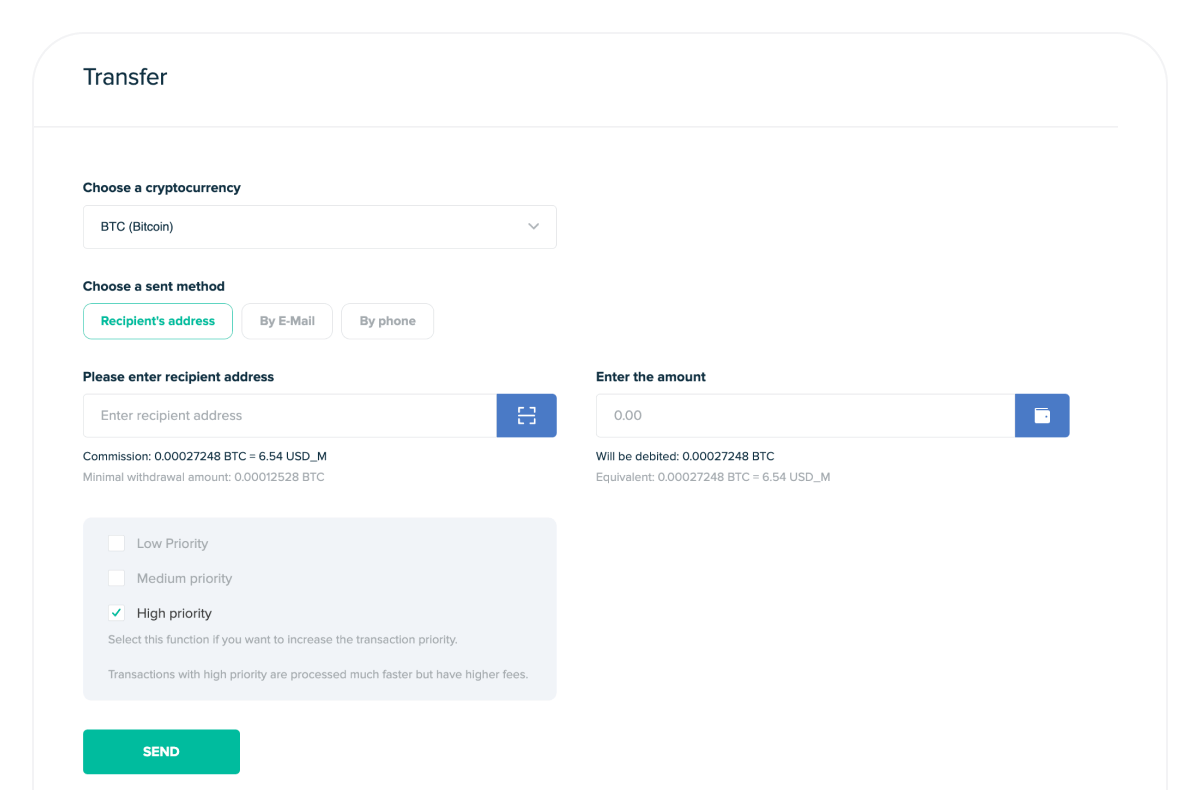Screen dimensions: 1200x790
Task: Click the Commission 0.00027248 BTC text
Action: pyautogui.click(x=205, y=456)
